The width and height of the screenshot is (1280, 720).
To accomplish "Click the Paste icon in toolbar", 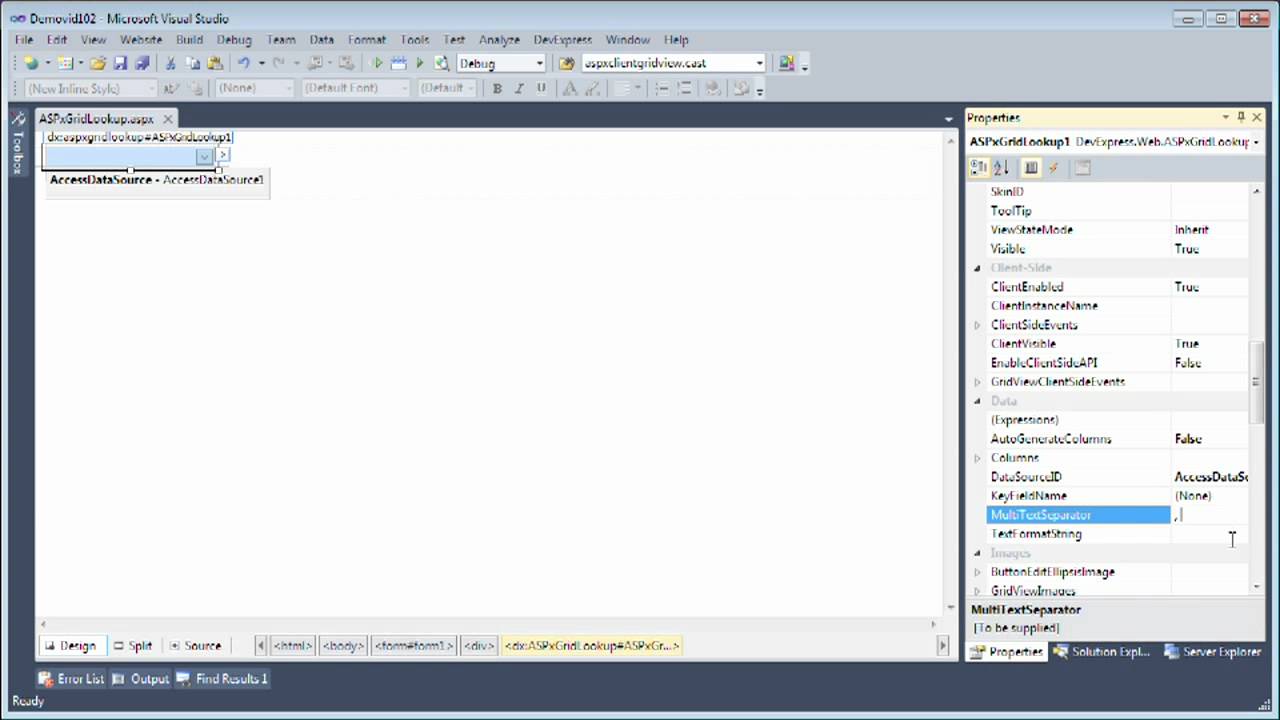I will tap(215, 63).
